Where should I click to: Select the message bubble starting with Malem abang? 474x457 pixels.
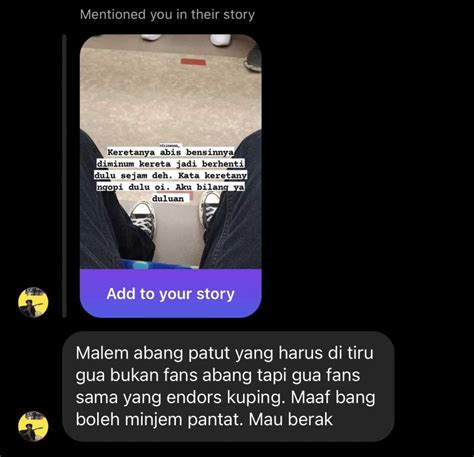pos(228,386)
